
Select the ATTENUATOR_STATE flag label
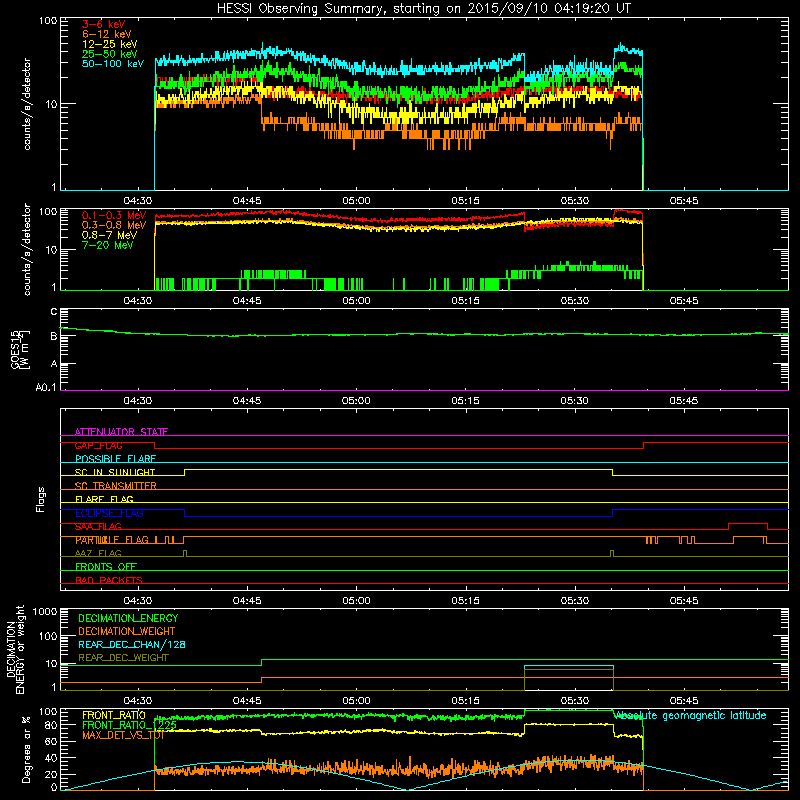point(121,432)
